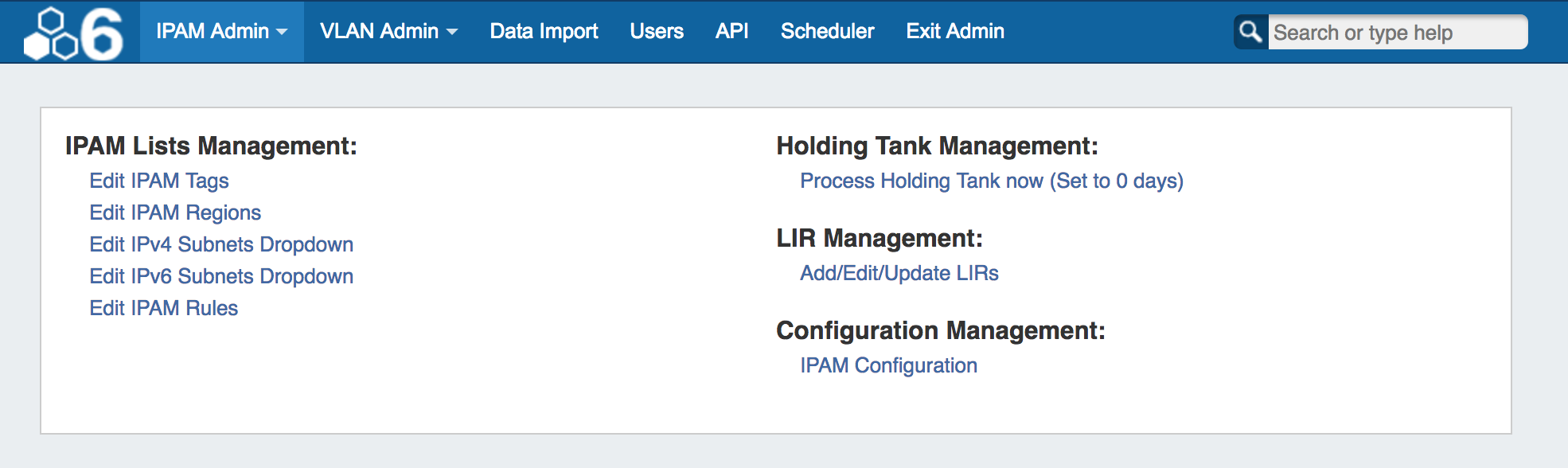Open the IPAM Configuration link
This screenshot has width=1568, height=468.
(x=889, y=365)
